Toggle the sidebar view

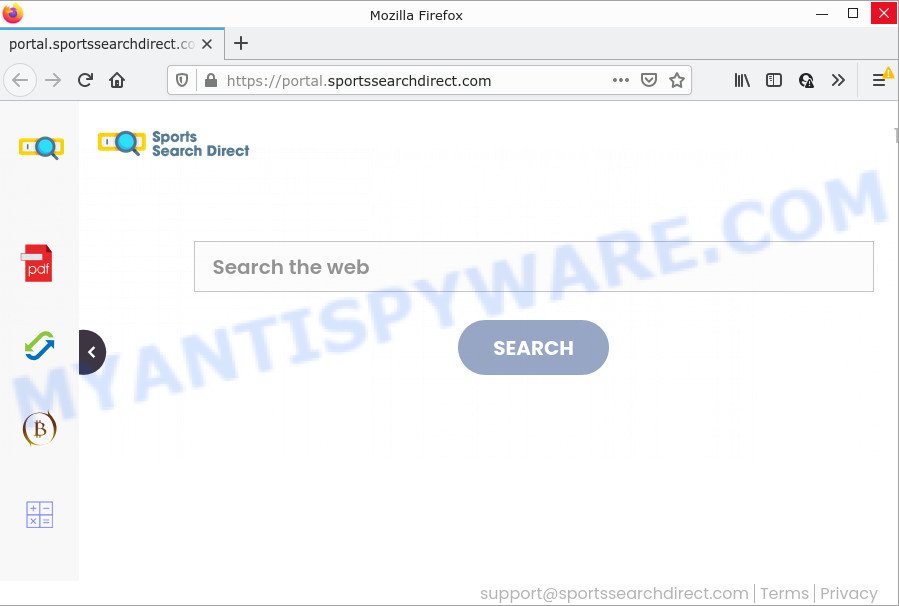pos(773,80)
